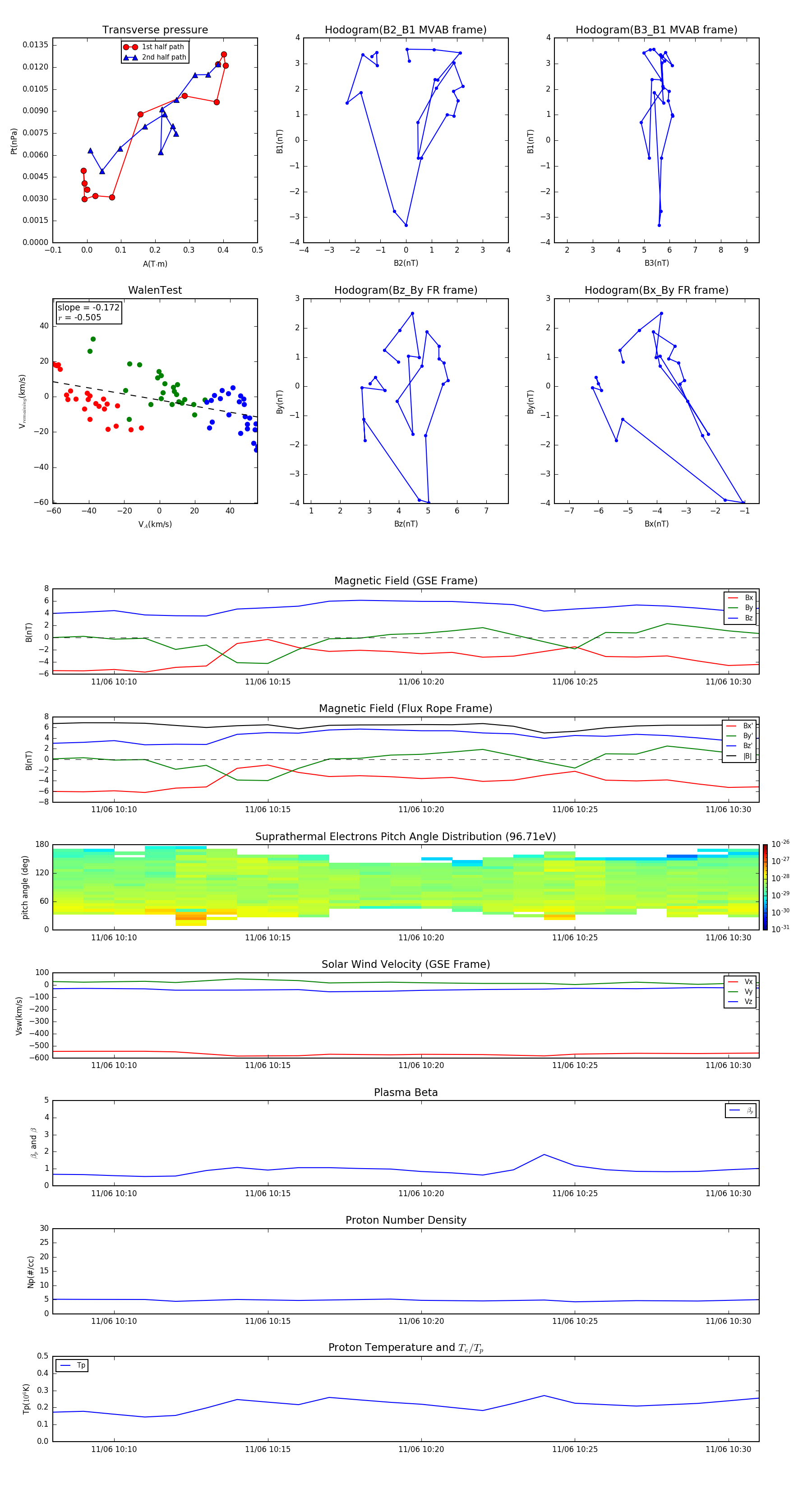Click the "Np(#/cc)" y-axis label

coord(31,1272)
